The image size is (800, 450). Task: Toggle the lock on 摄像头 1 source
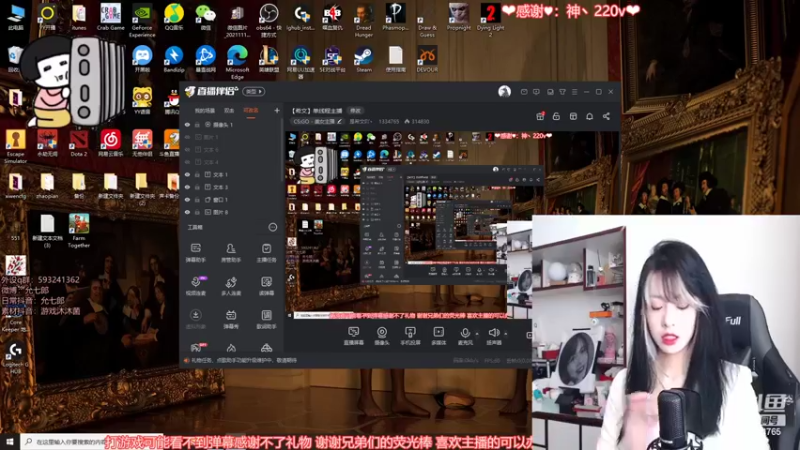pyautogui.click(x=197, y=124)
